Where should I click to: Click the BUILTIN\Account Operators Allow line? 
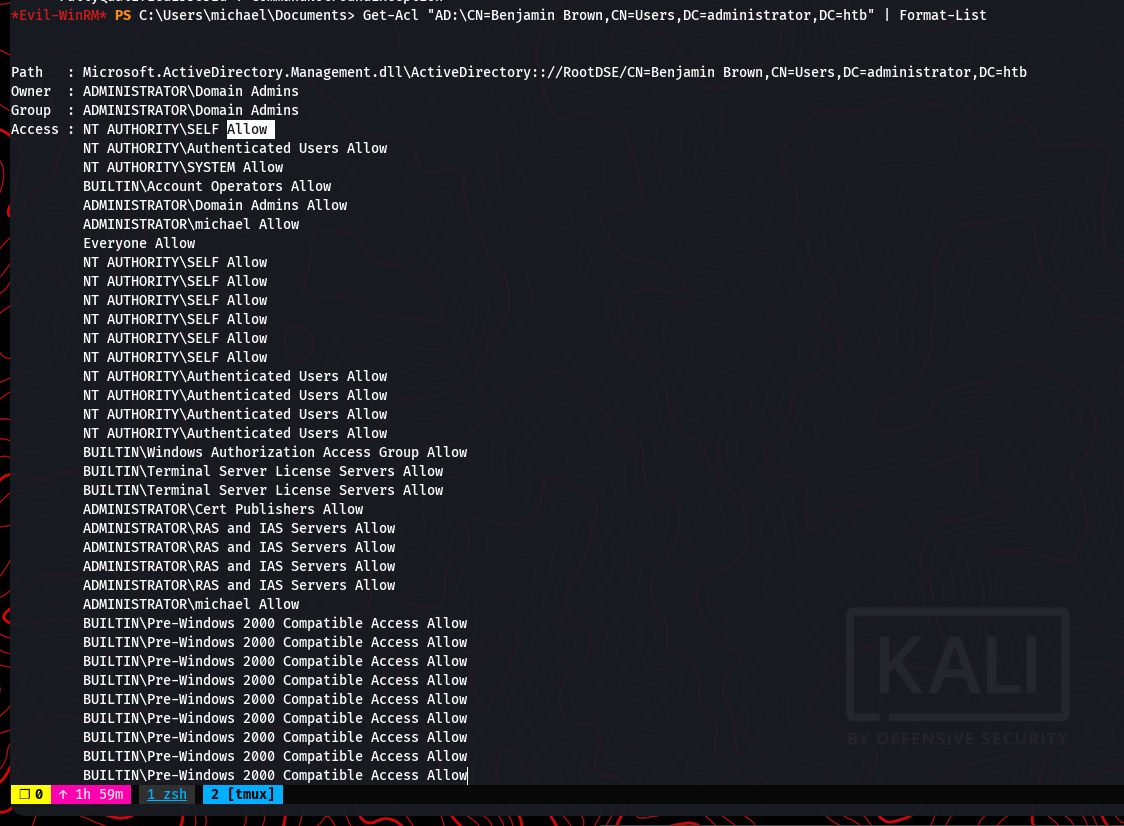tap(207, 186)
